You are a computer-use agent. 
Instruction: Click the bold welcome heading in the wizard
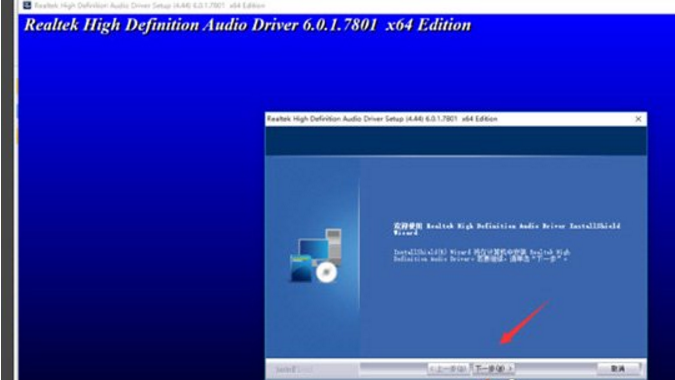[x=507, y=229]
